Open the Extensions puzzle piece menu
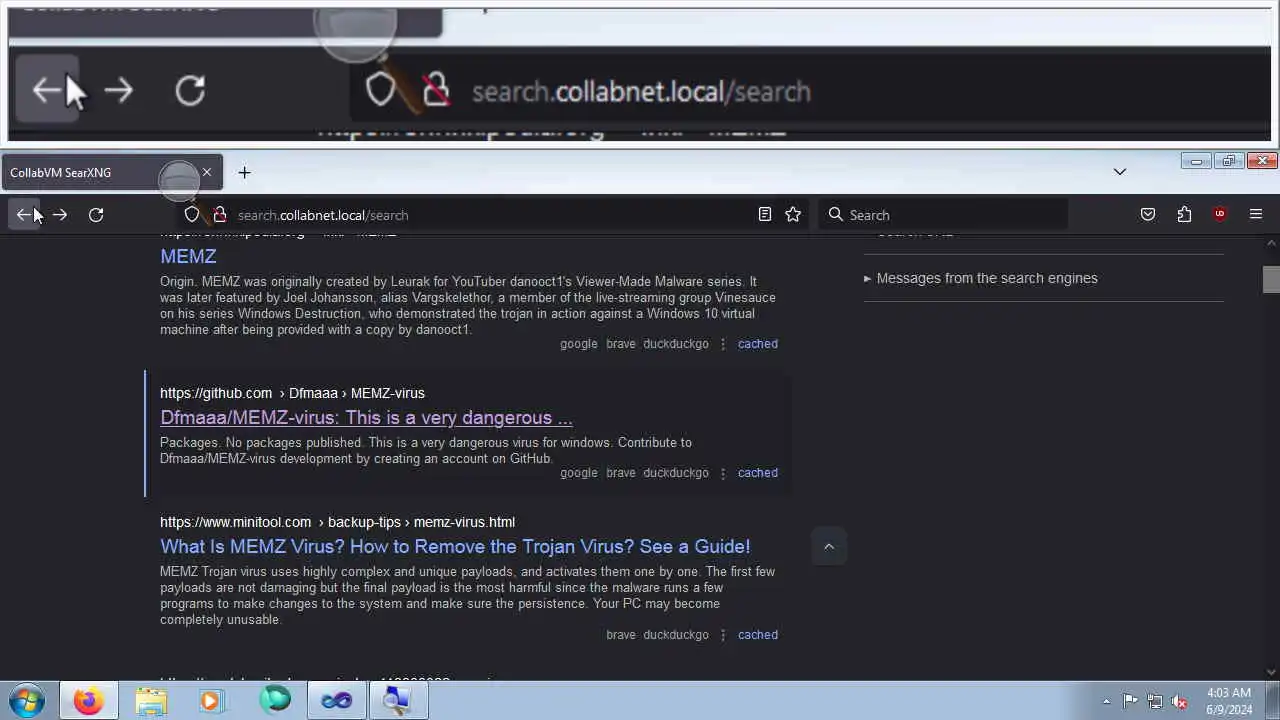1280x720 pixels. [1184, 215]
